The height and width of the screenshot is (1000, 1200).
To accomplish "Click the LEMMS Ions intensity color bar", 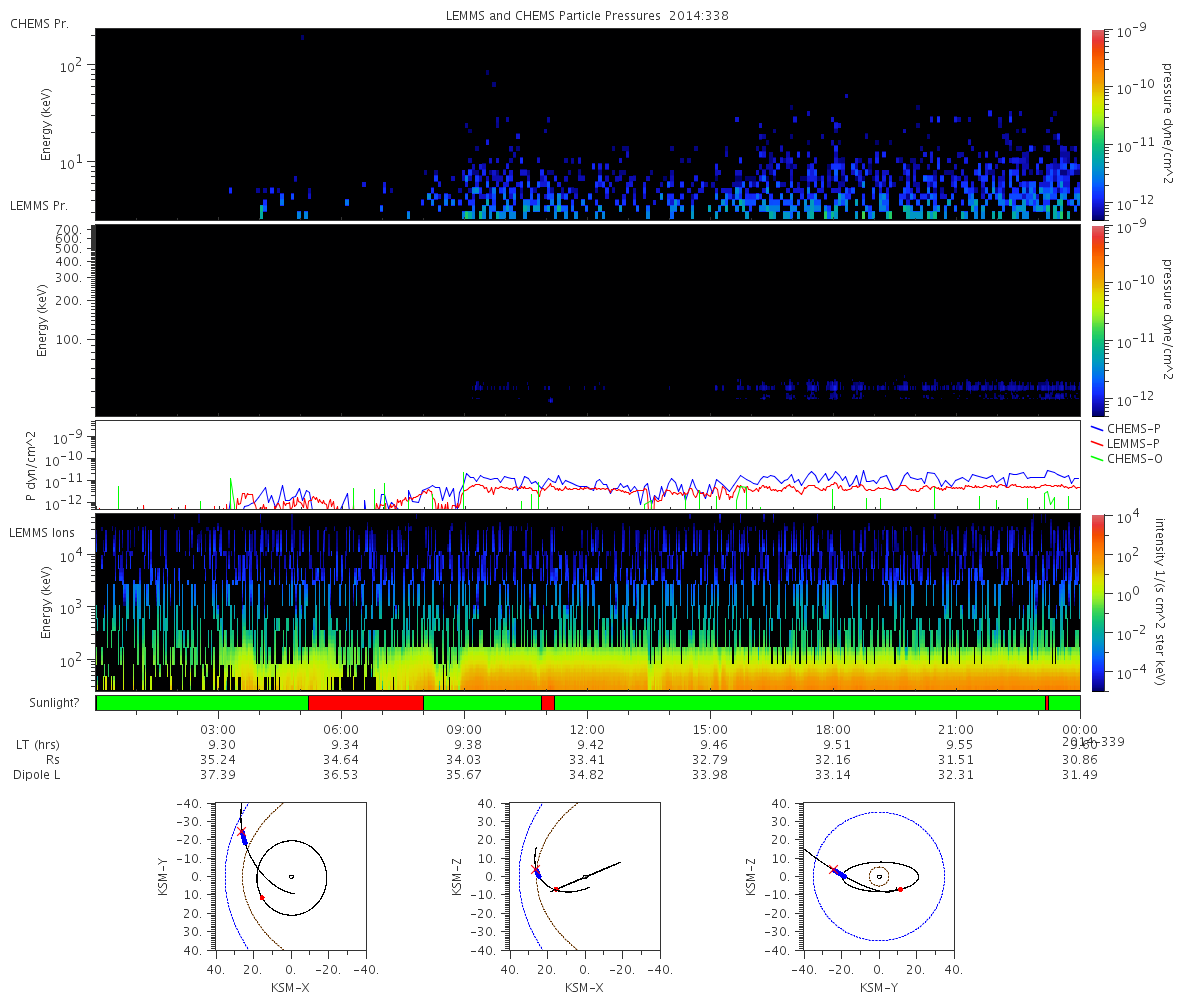I will click(x=1098, y=602).
